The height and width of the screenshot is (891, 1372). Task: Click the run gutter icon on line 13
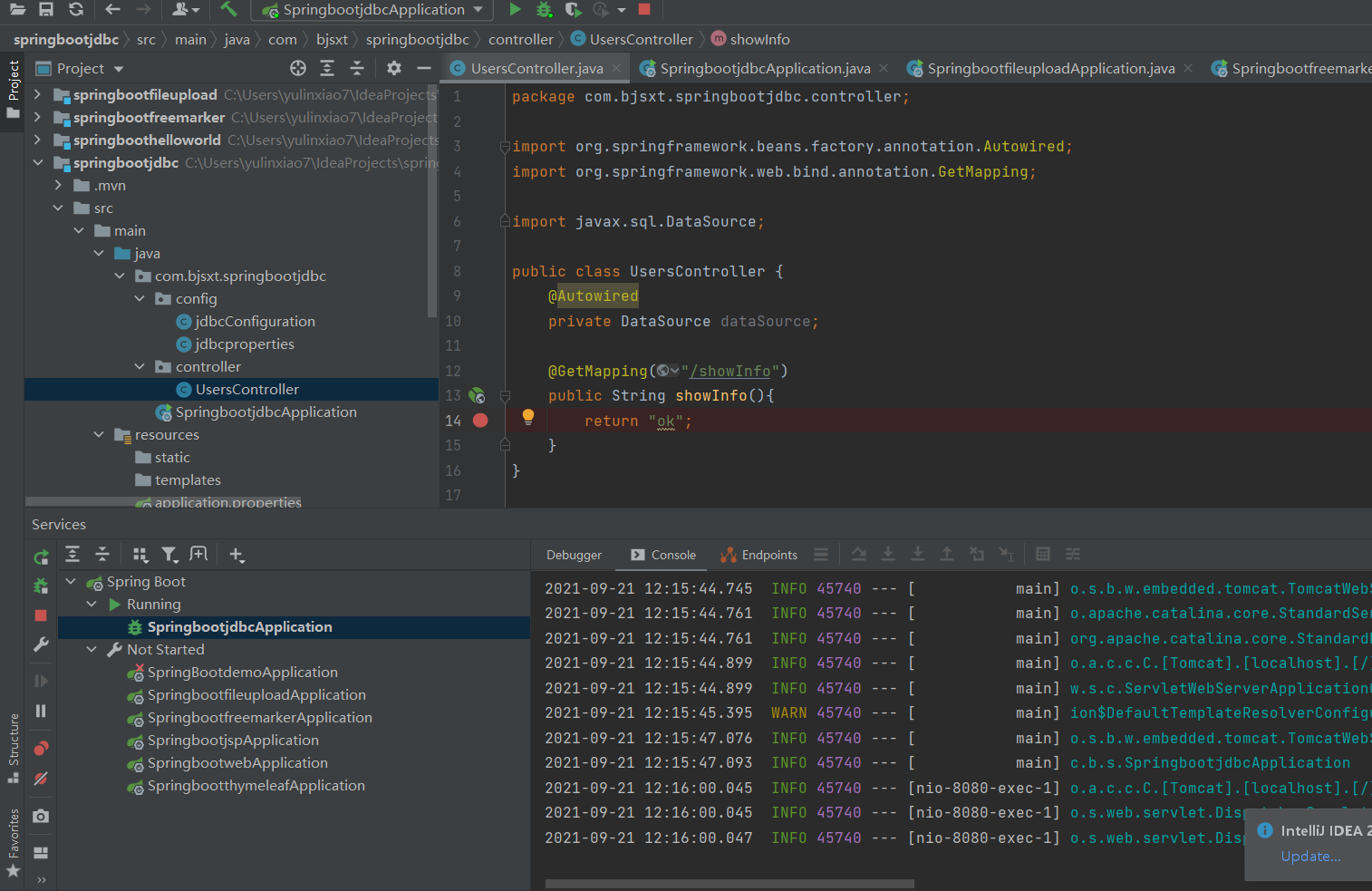pyautogui.click(x=477, y=395)
